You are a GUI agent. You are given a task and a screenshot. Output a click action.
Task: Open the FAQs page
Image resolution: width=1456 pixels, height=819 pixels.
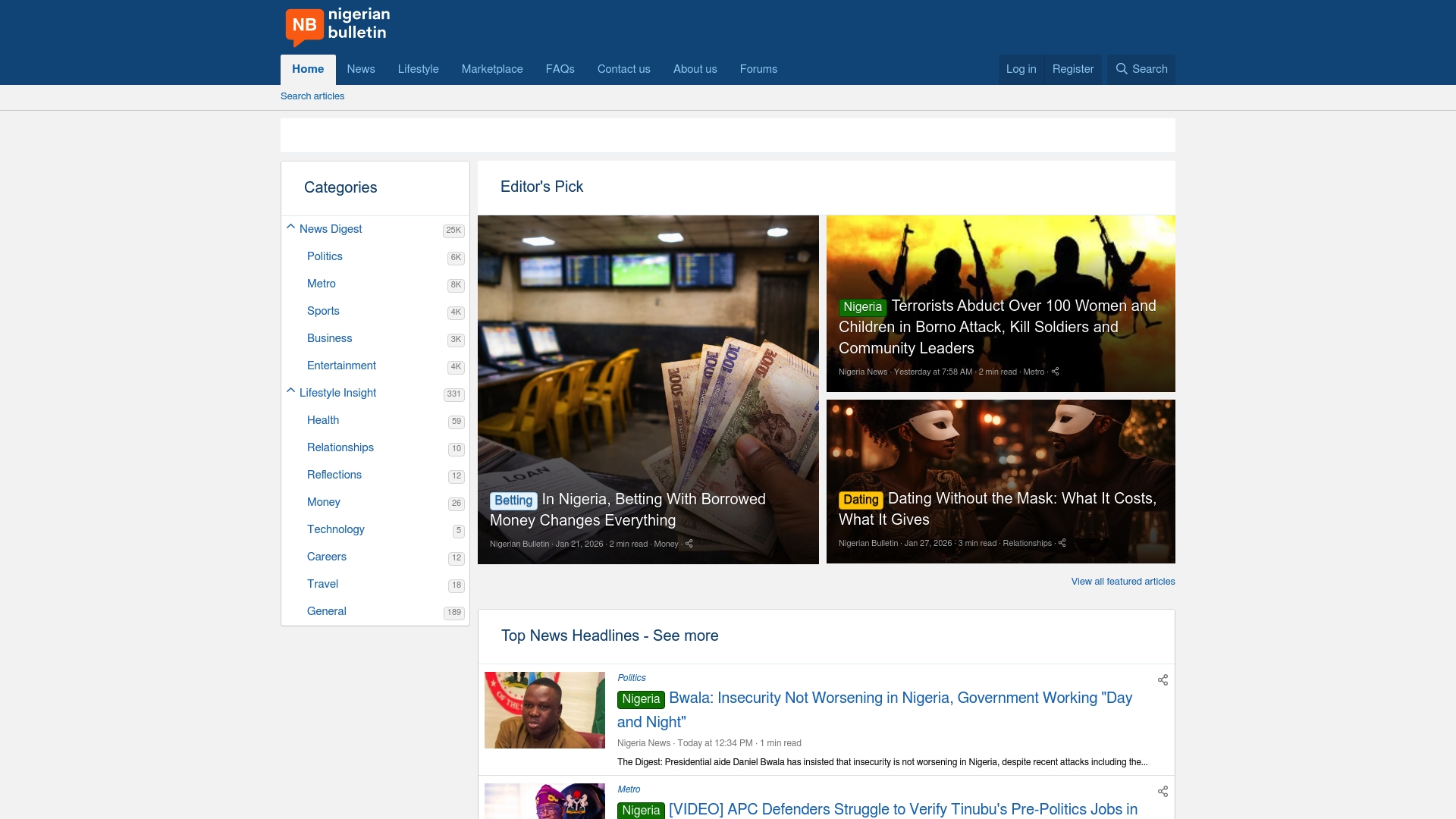coord(560,69)
